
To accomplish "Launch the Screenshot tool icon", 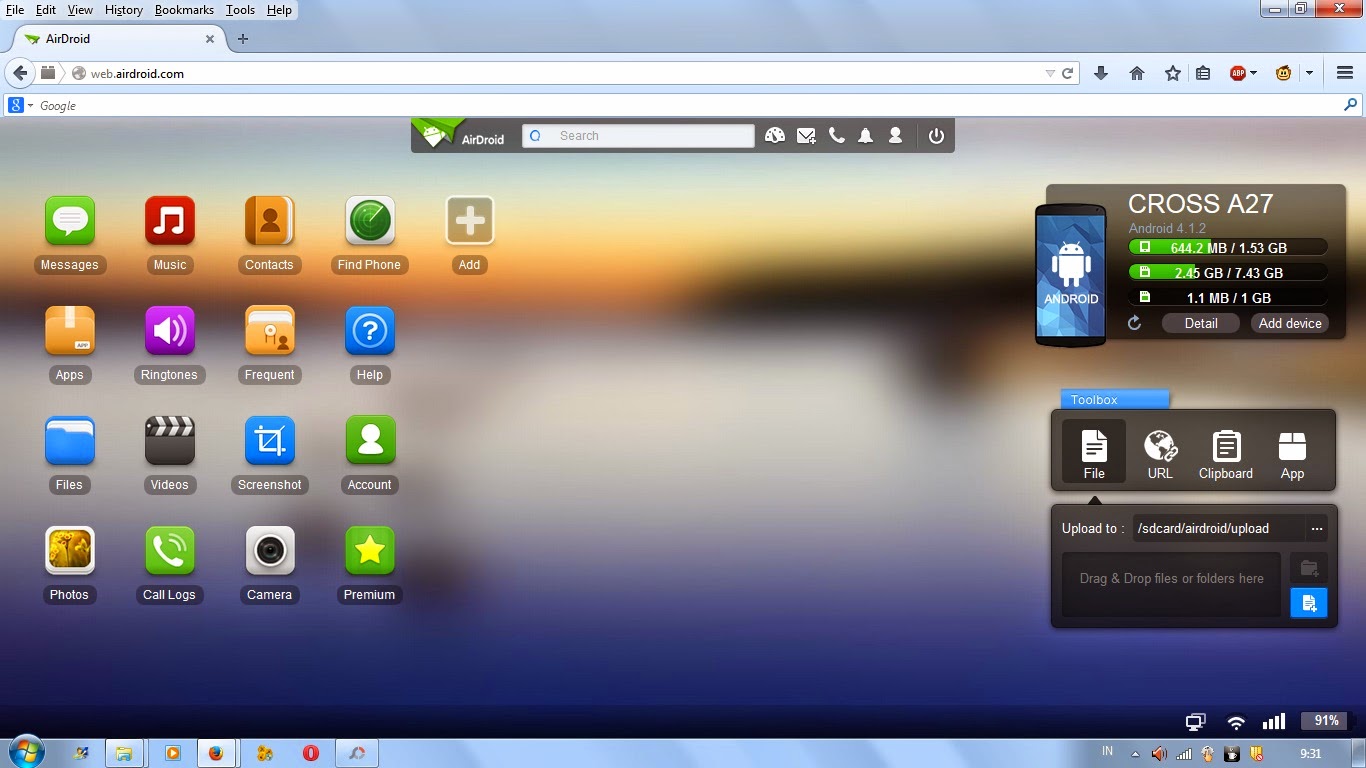I will tap(270, 440).
